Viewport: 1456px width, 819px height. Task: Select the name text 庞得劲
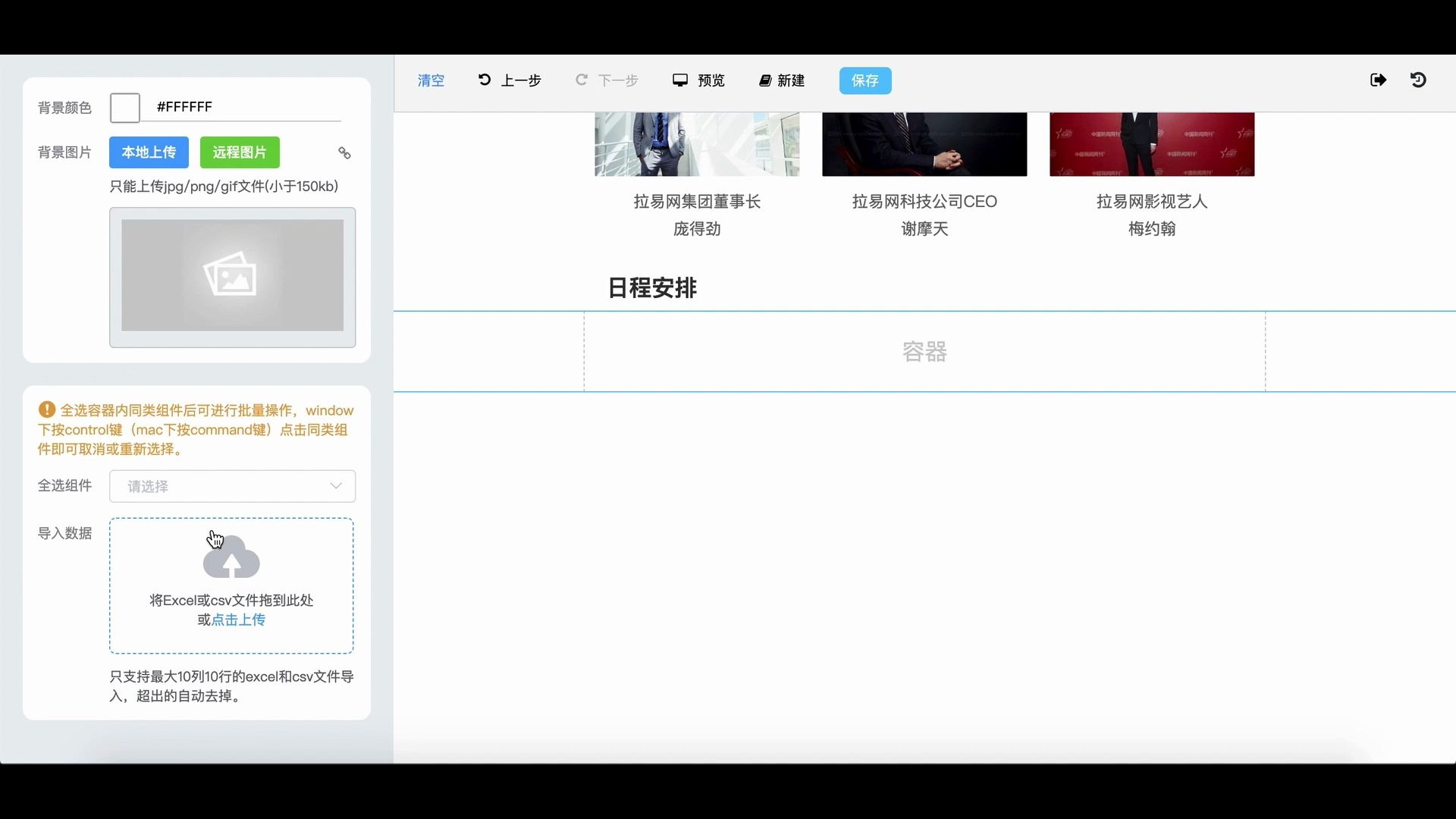697,229
